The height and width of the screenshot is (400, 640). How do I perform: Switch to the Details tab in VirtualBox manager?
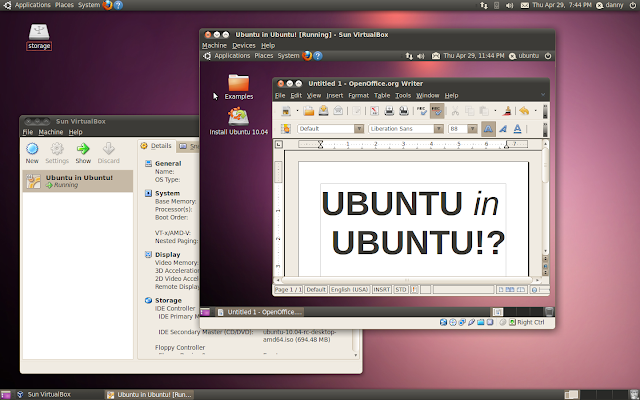(156, 146)
